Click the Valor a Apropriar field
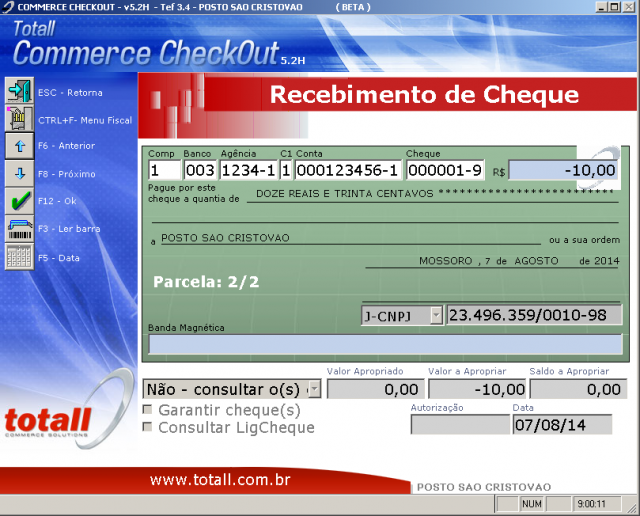This screenshot has width=640, height=516. click(477, 389)
